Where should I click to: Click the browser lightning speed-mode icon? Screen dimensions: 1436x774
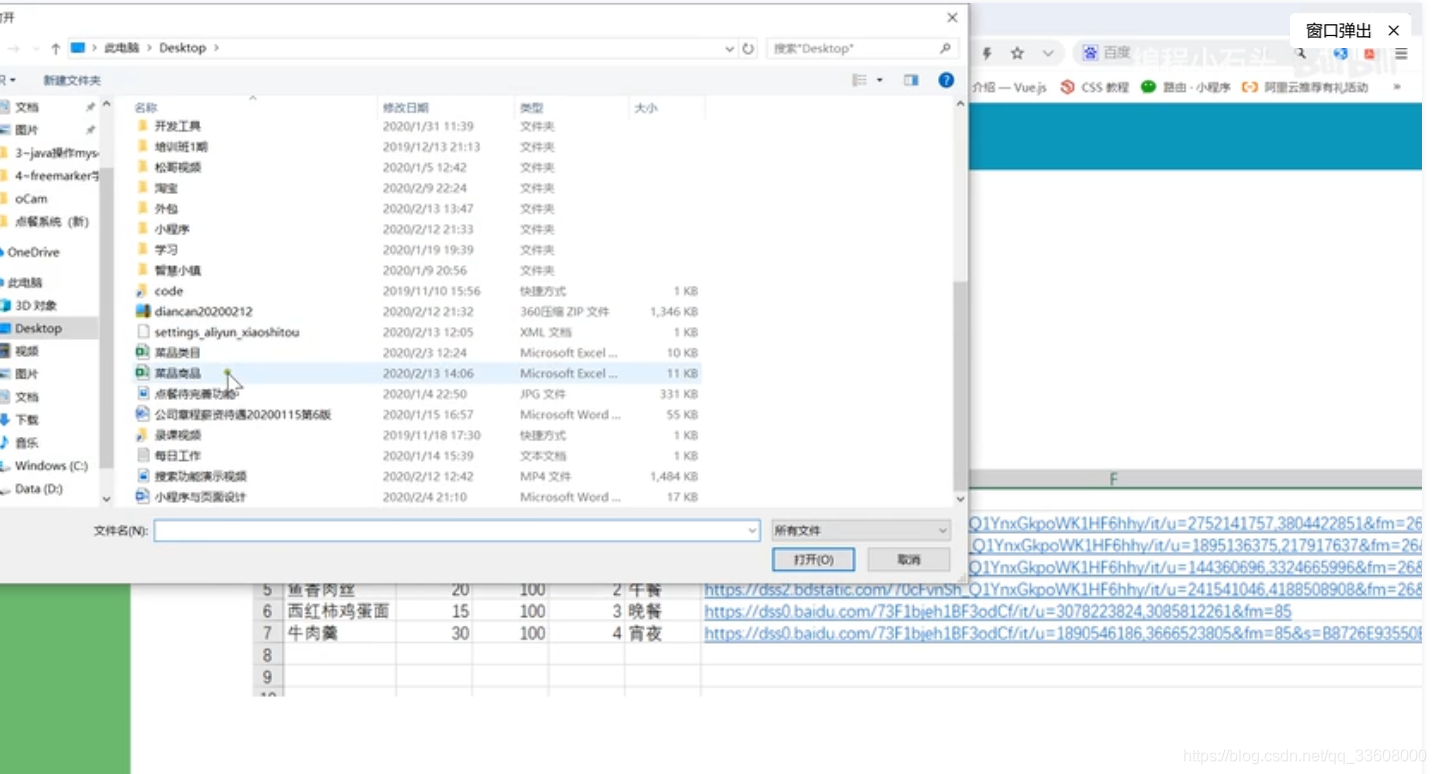(x=987, y=53)
